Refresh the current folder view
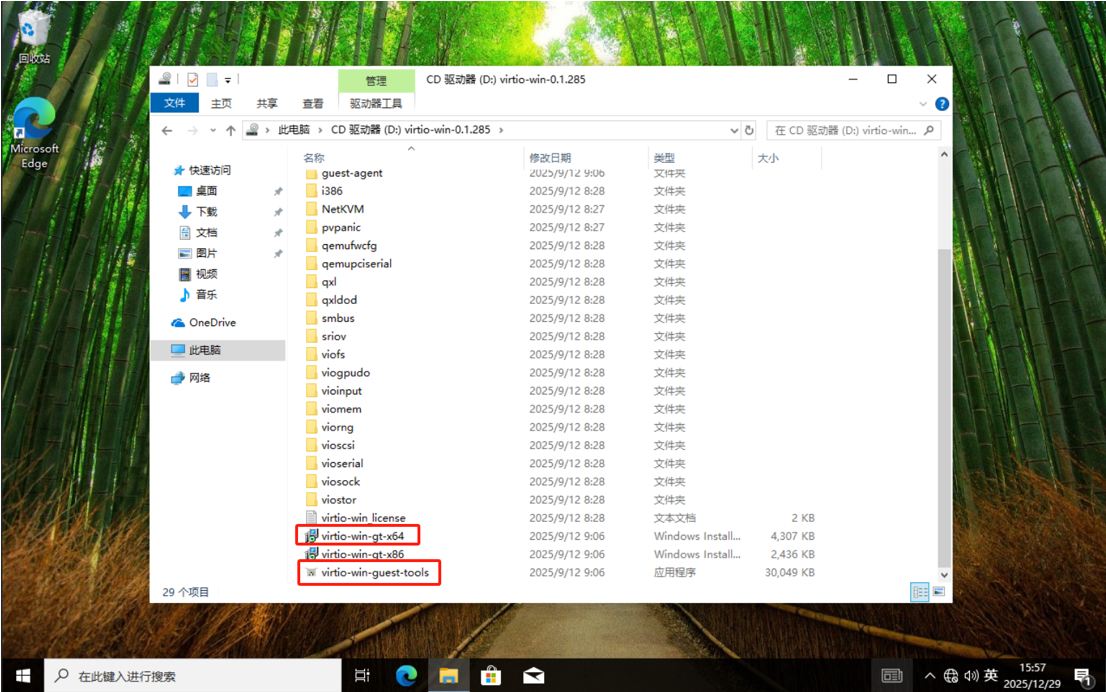The height and width of the screenshot is (692, 1106). 749,130
